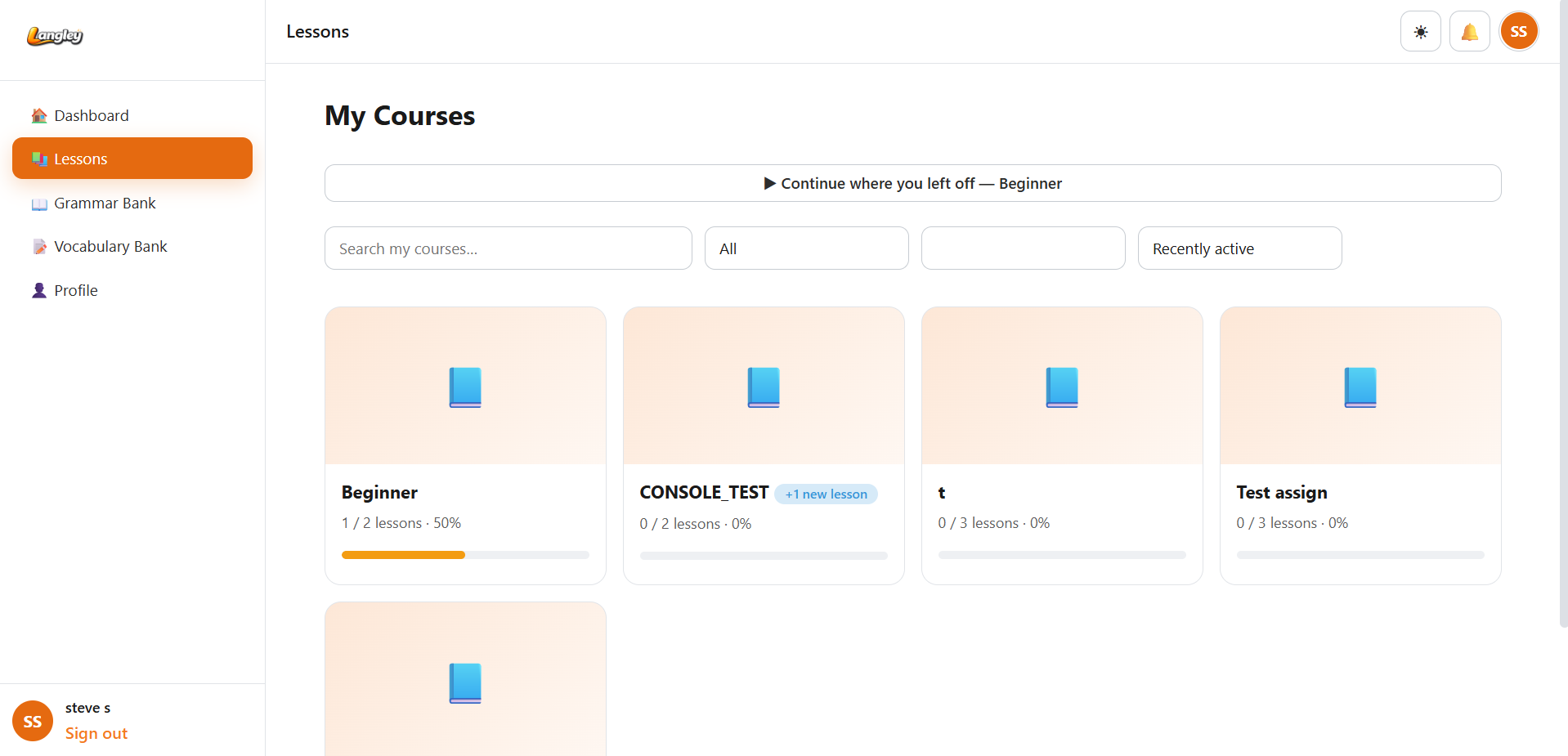The image size is (1568, 756).
Task: Open SS user avatar in header
Action: tap(1519, 32)
